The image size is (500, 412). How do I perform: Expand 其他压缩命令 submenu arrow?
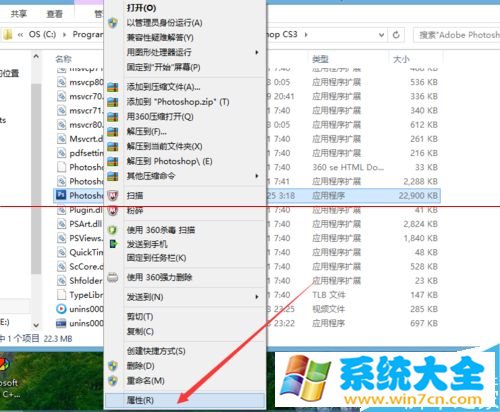(257, 176)
